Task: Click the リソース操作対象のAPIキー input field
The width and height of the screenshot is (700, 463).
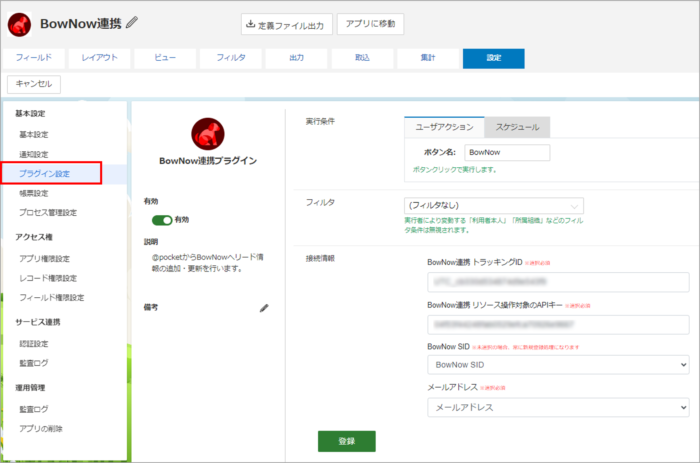Action: (558, 325)
